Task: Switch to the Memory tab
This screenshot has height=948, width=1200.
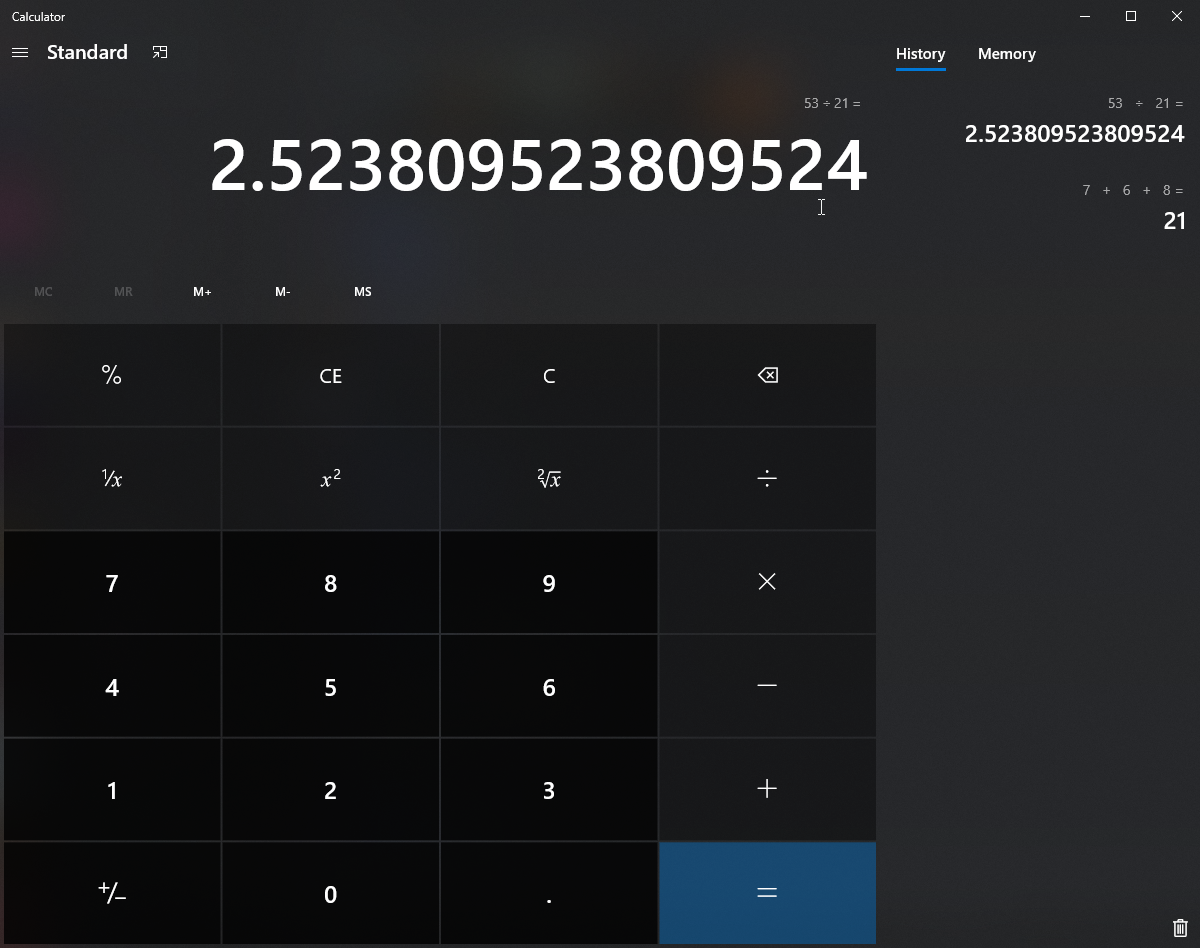Action: (1006, 54)
